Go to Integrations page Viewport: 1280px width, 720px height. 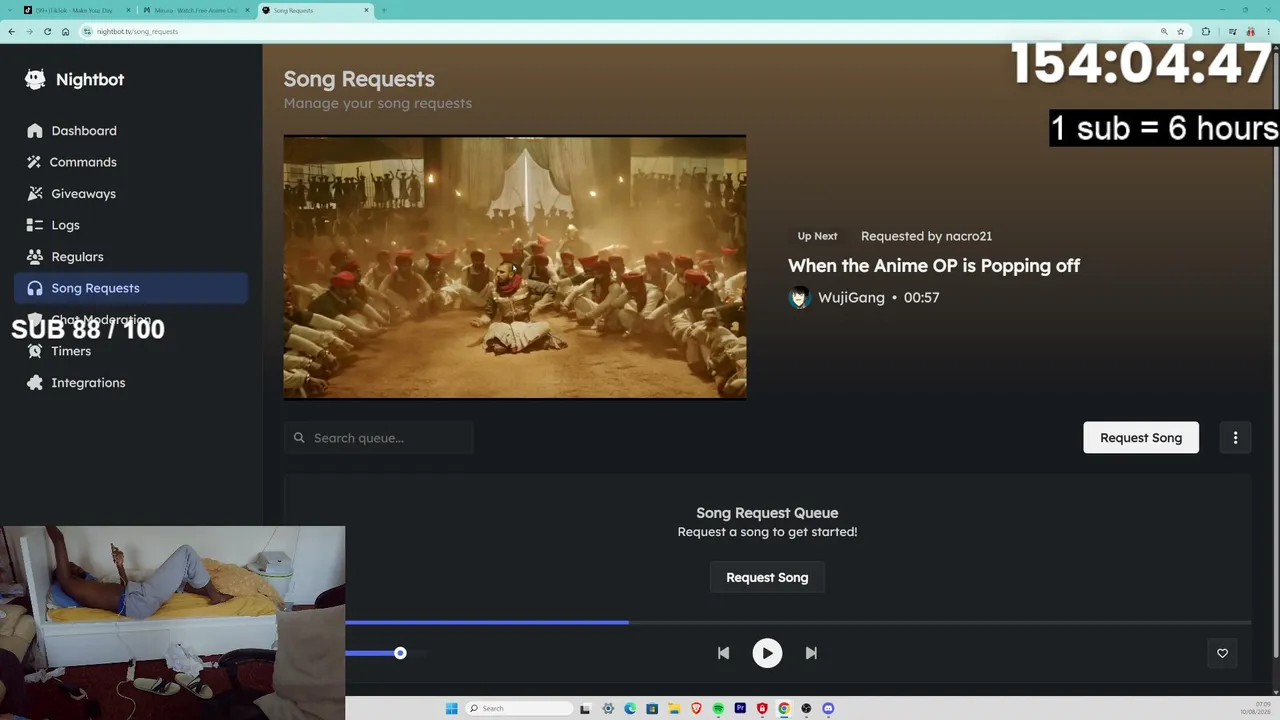pyautogui.click(x=131, y=383)
